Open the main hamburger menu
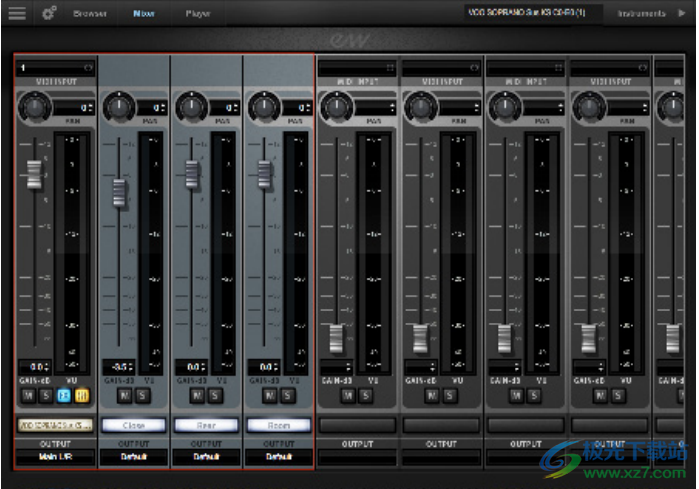699x489 pixels. tap(17, 13)
